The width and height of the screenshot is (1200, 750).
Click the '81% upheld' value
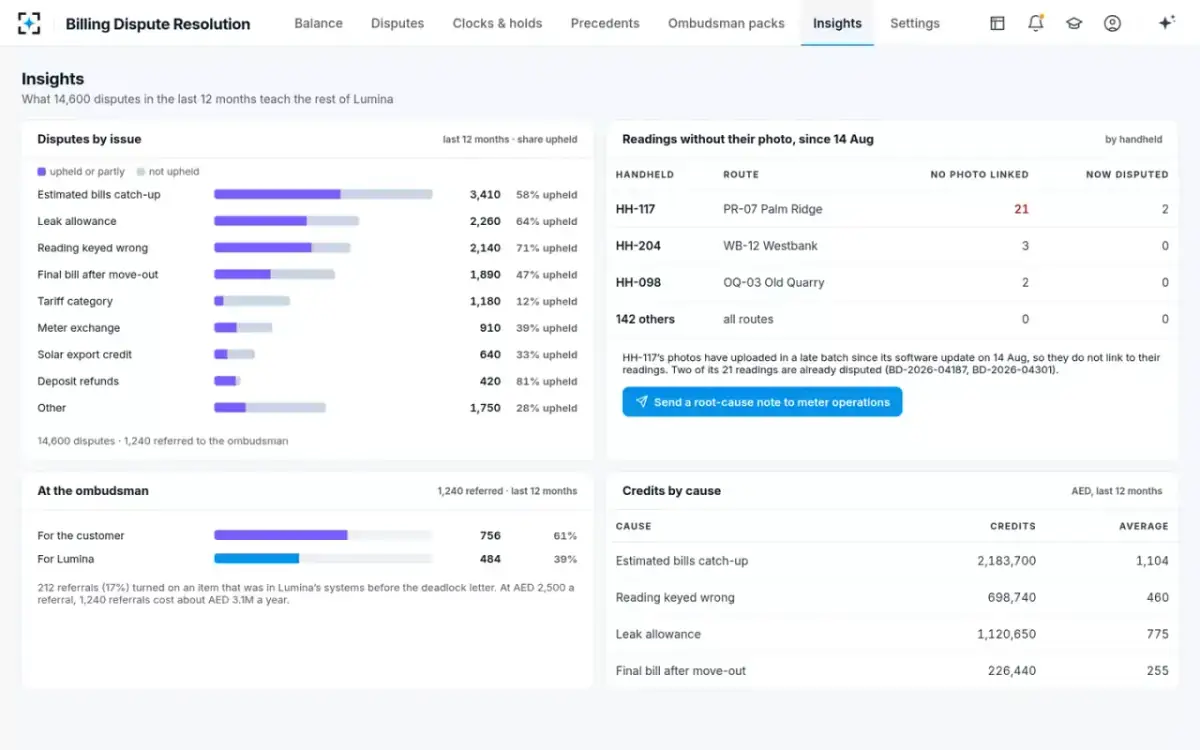click(546, 381)
